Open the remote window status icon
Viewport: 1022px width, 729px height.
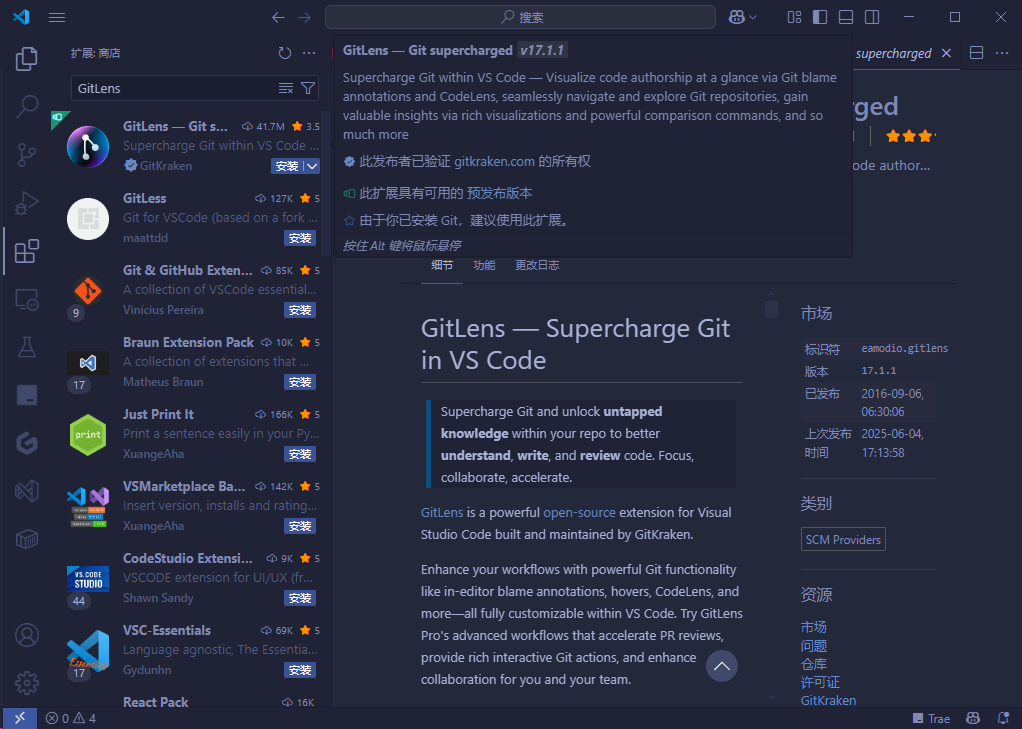click(x=20, y=718)
